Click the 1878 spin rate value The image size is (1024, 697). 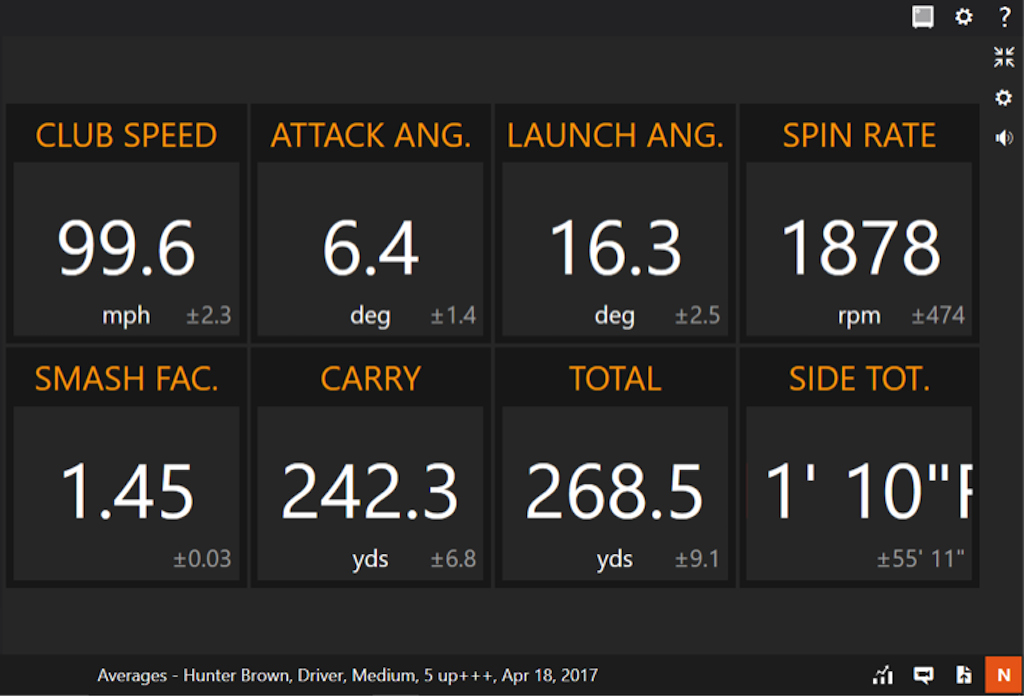[860, 248]
